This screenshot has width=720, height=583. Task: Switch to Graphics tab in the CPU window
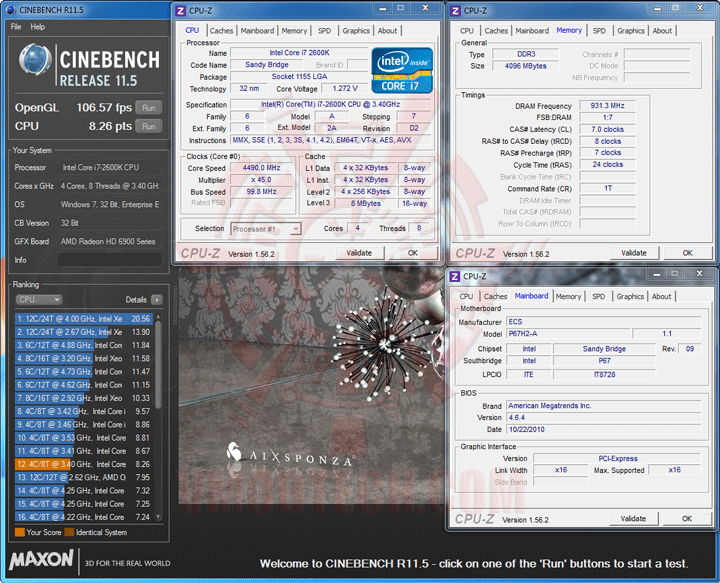(356, 31)
